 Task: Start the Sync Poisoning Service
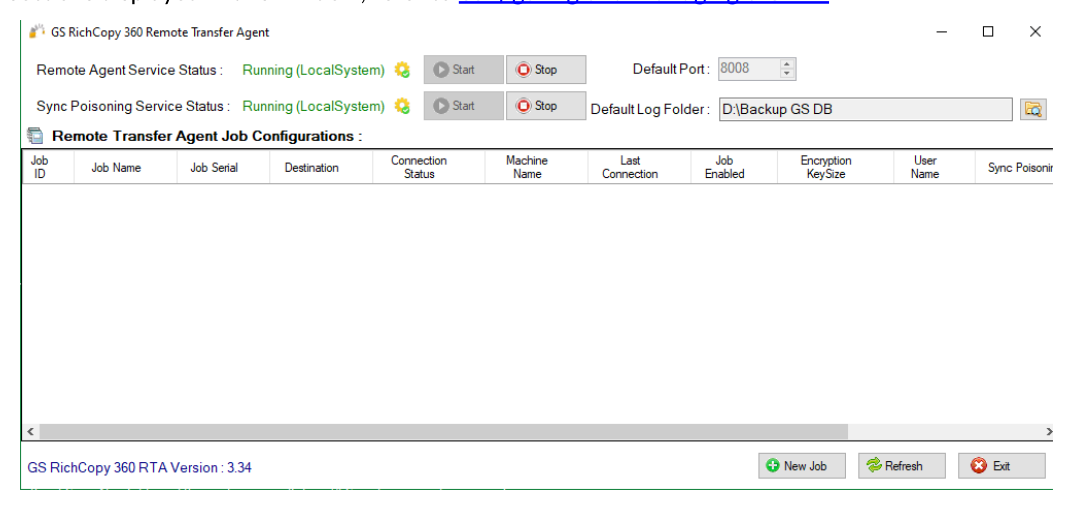pyautogui.click(x=463, y=105)
